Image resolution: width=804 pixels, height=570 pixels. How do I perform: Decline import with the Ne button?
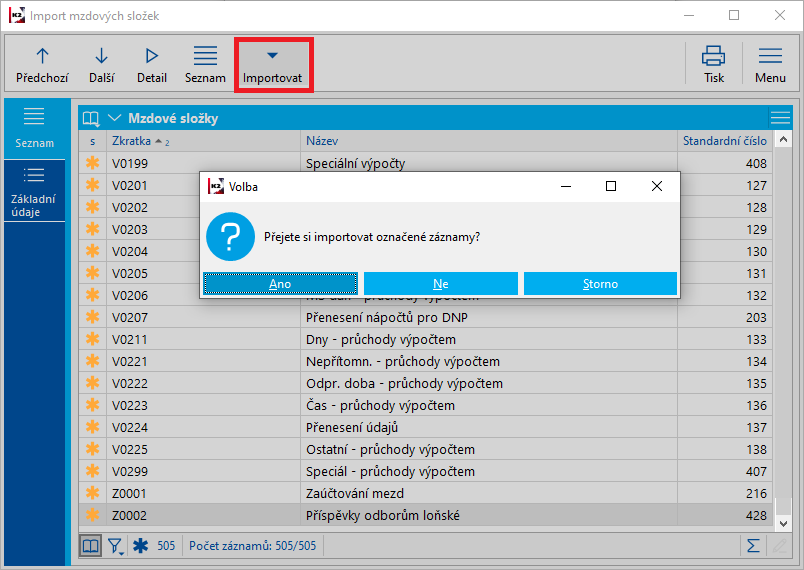[x=440, y=283]
